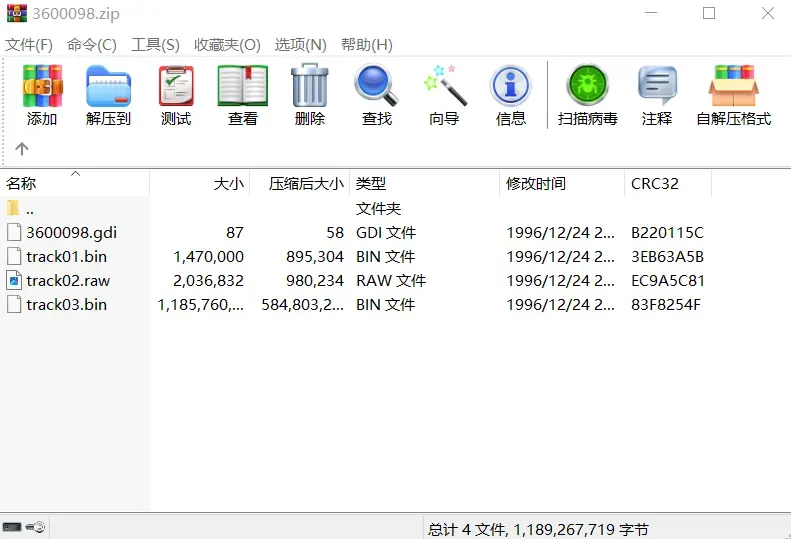This screenshot has width=791, height=539.
Task: Open the File (文件) menu
Action: (x=29, y=45)
